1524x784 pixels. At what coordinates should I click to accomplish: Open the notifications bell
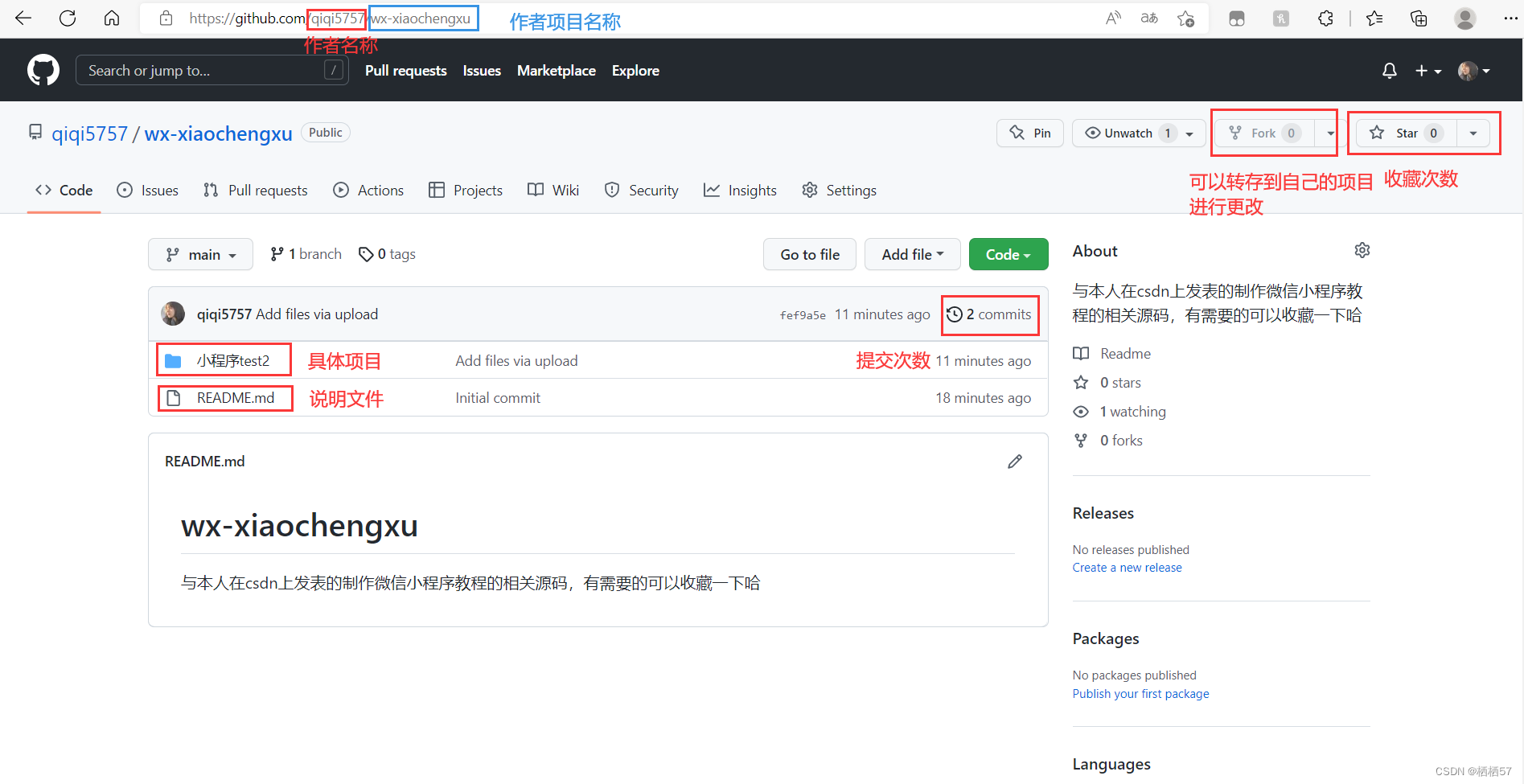pyautogui.click(x=1389, y=71)
